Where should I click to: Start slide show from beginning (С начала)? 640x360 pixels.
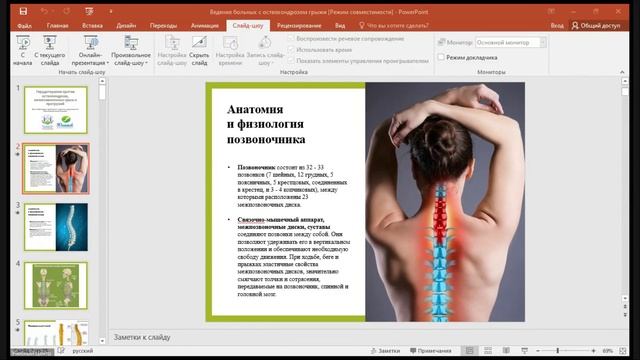[22, 51]
